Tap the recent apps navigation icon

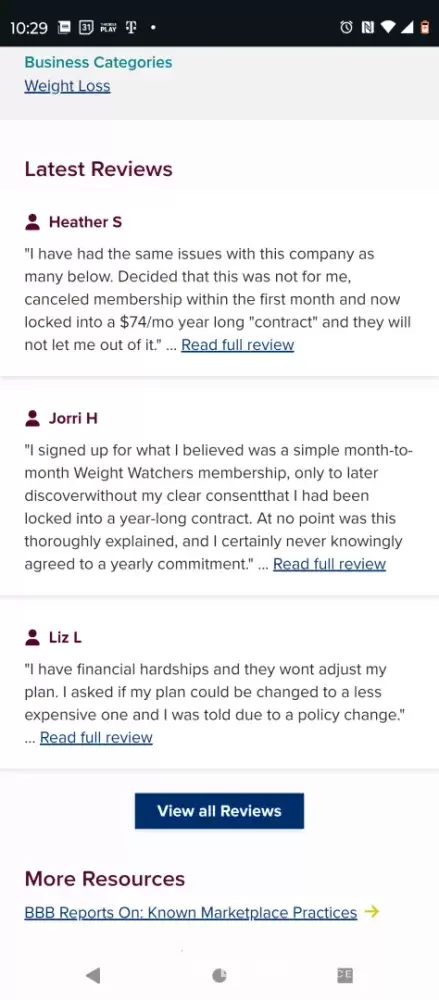(x=345, y=974)
